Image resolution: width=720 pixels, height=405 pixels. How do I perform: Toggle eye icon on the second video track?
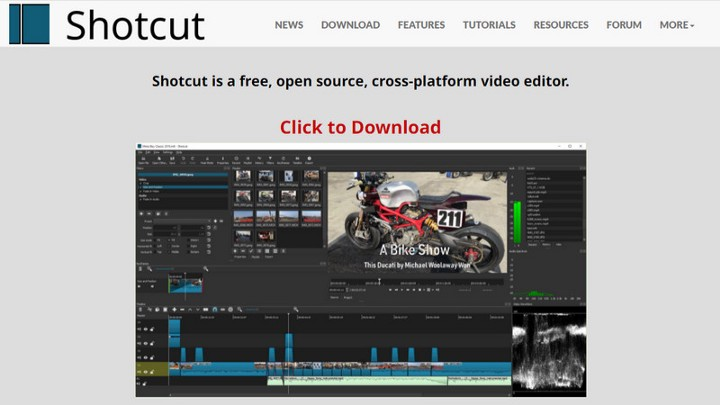pos(146,343)
